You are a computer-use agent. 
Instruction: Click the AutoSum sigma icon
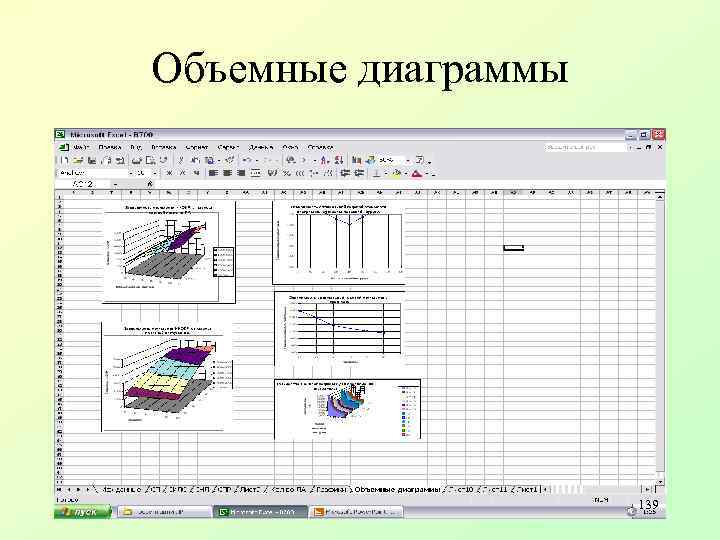pyautogui.click(x=304, y=160)
